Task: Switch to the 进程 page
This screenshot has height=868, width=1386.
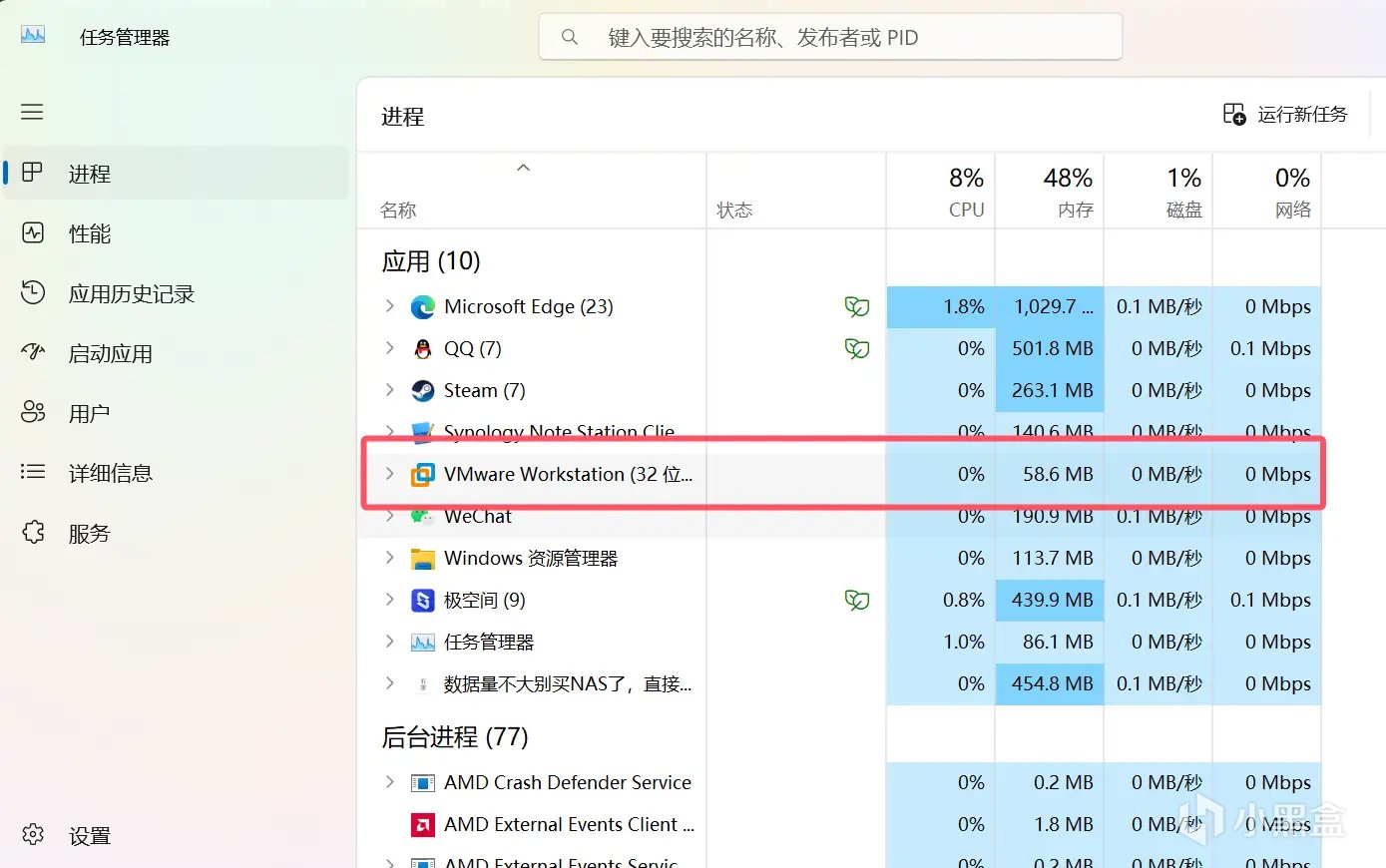Action: pyautogui.click(x=177, y=173)
